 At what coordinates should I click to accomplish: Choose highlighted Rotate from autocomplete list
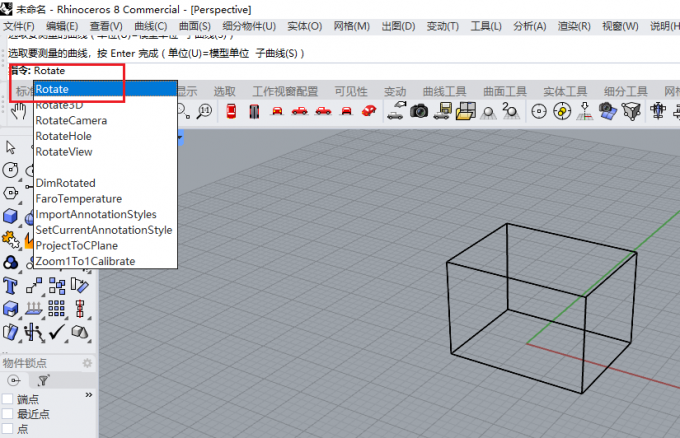click(105, 89)
